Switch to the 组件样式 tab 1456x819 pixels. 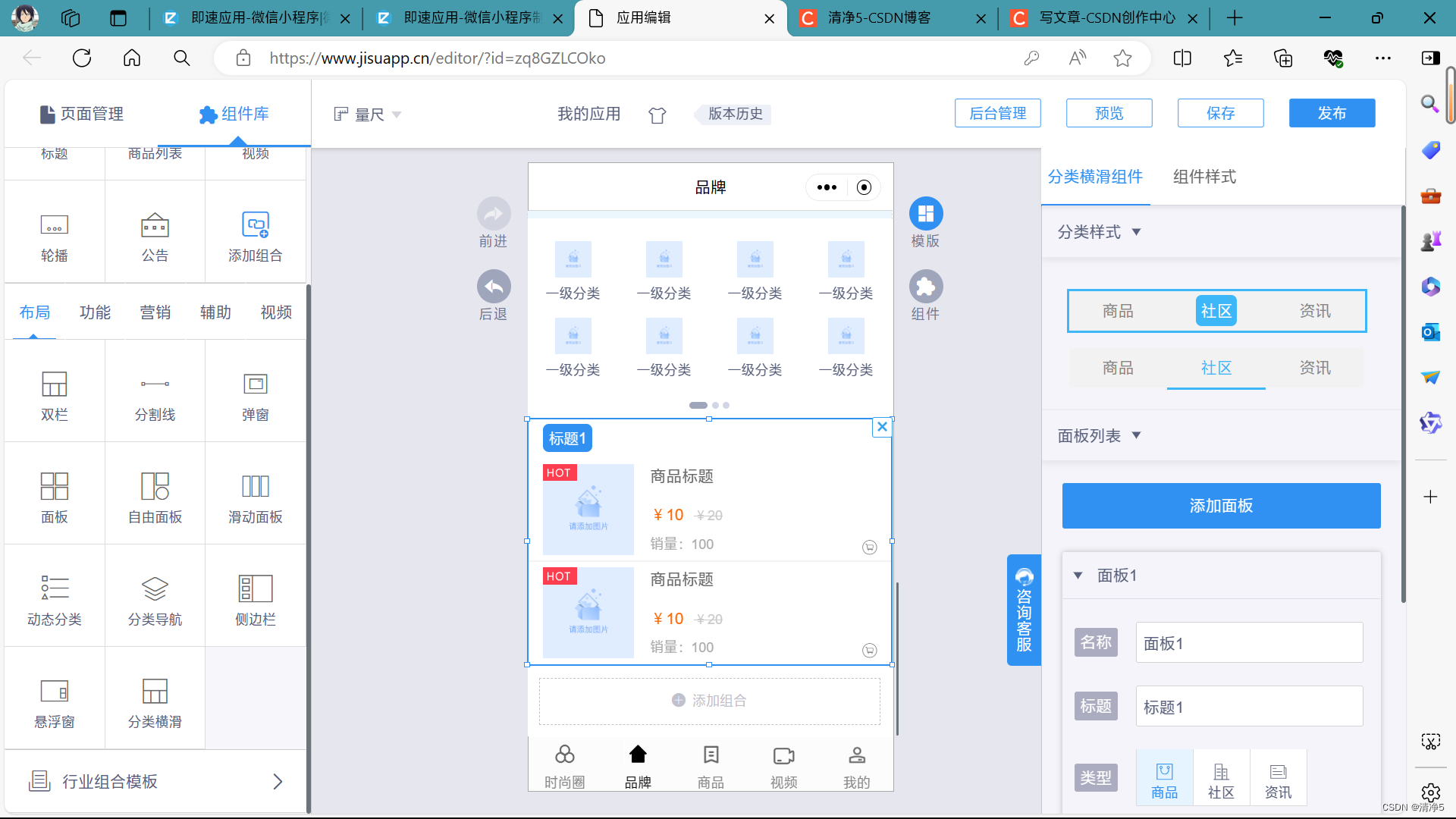[1203, 177]
